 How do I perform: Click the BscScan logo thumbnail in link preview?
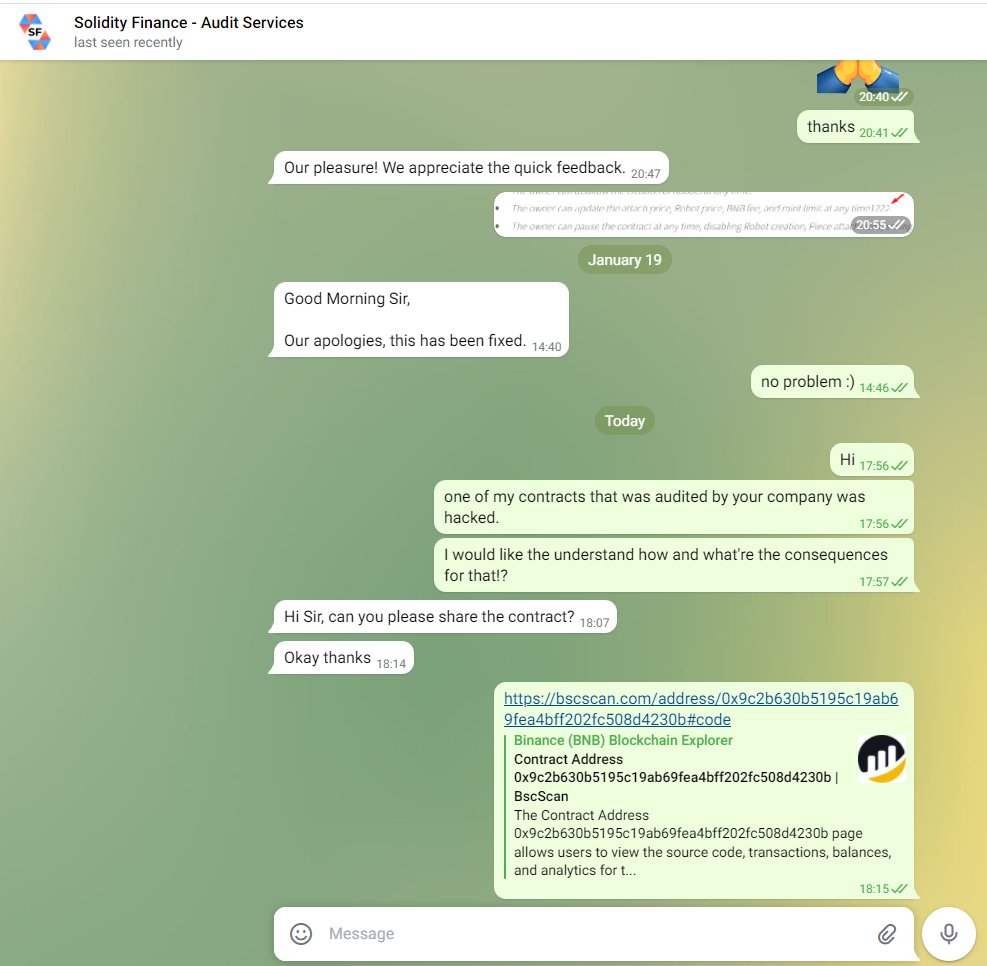click(x=881, y=758)
